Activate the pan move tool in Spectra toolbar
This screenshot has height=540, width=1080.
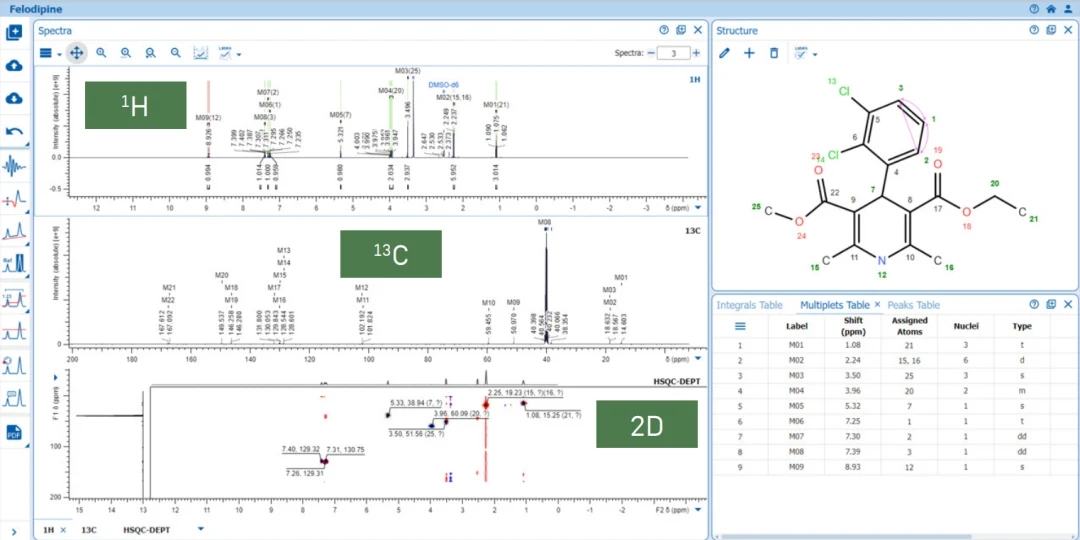point(76,53)
